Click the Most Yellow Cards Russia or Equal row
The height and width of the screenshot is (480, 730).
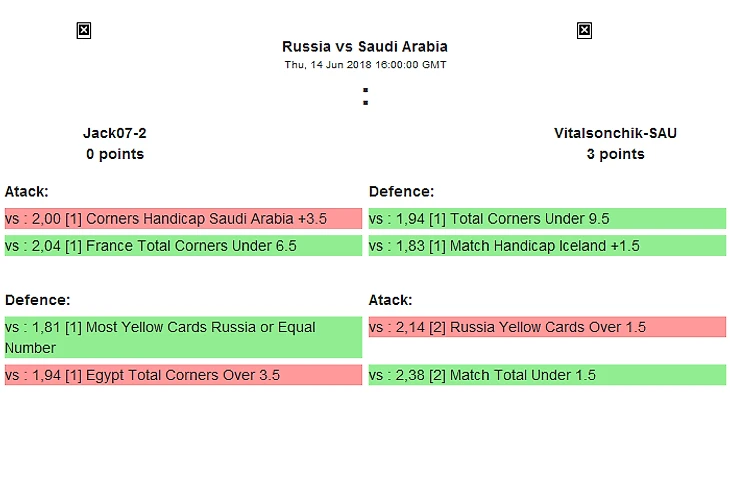click(183, 337)
